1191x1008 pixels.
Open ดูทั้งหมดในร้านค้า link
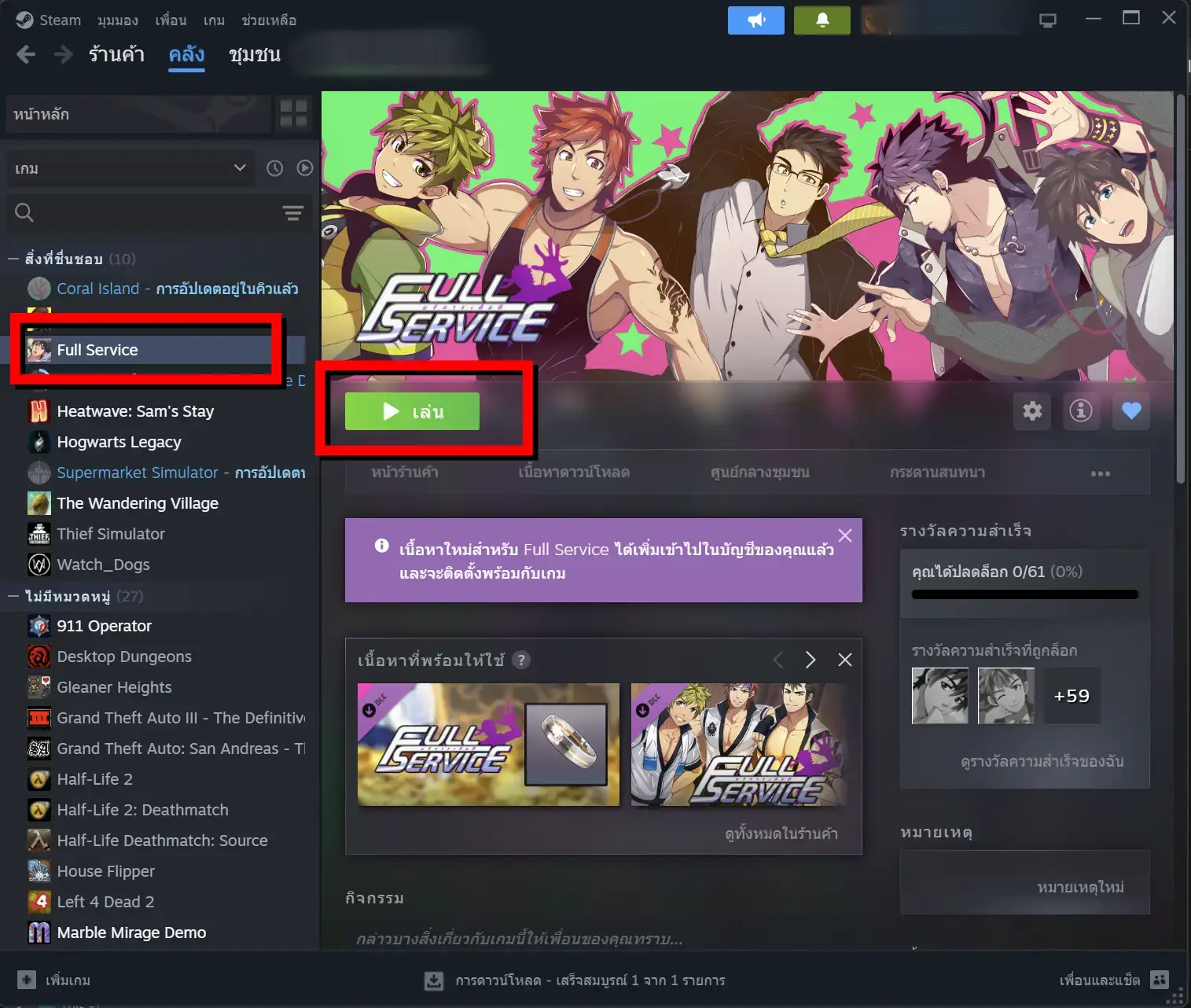pos(781,833)
